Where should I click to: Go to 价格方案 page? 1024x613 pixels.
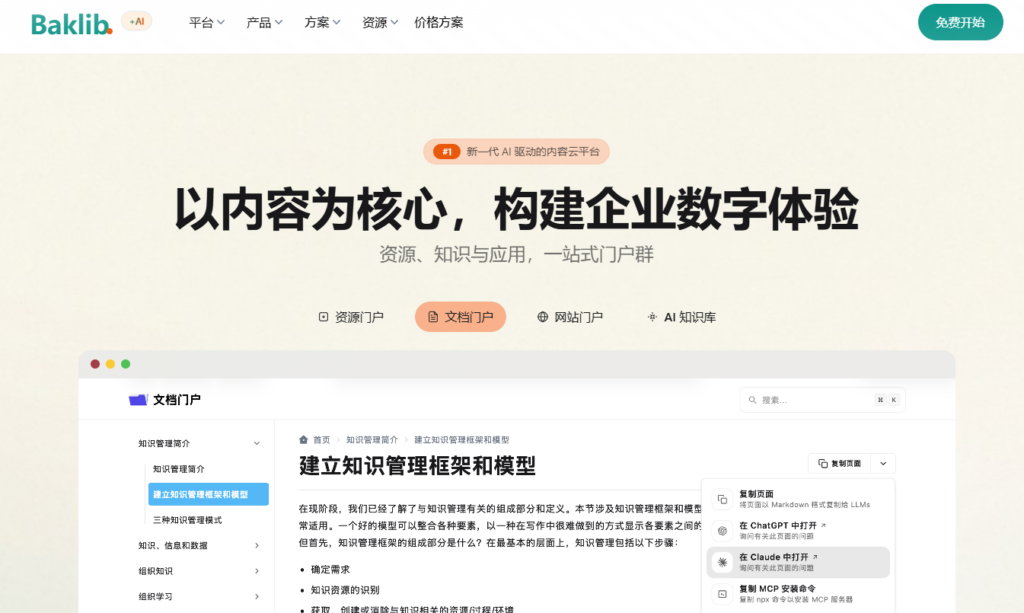pos(439,23)
